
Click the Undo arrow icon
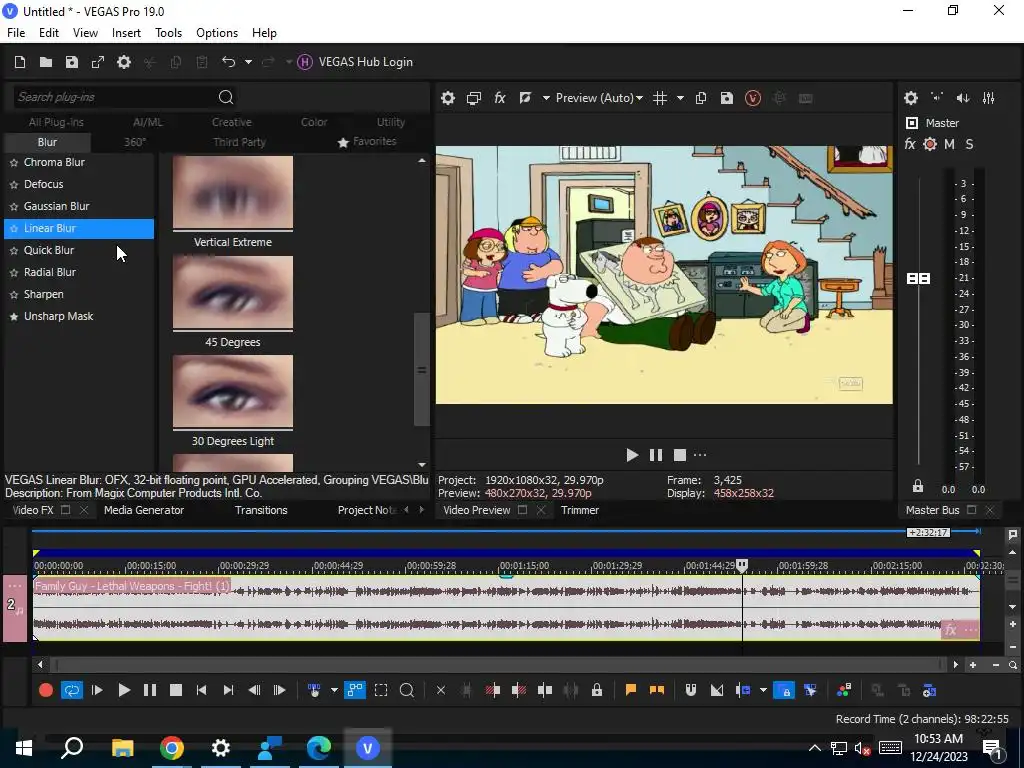[x=228, y=62]
